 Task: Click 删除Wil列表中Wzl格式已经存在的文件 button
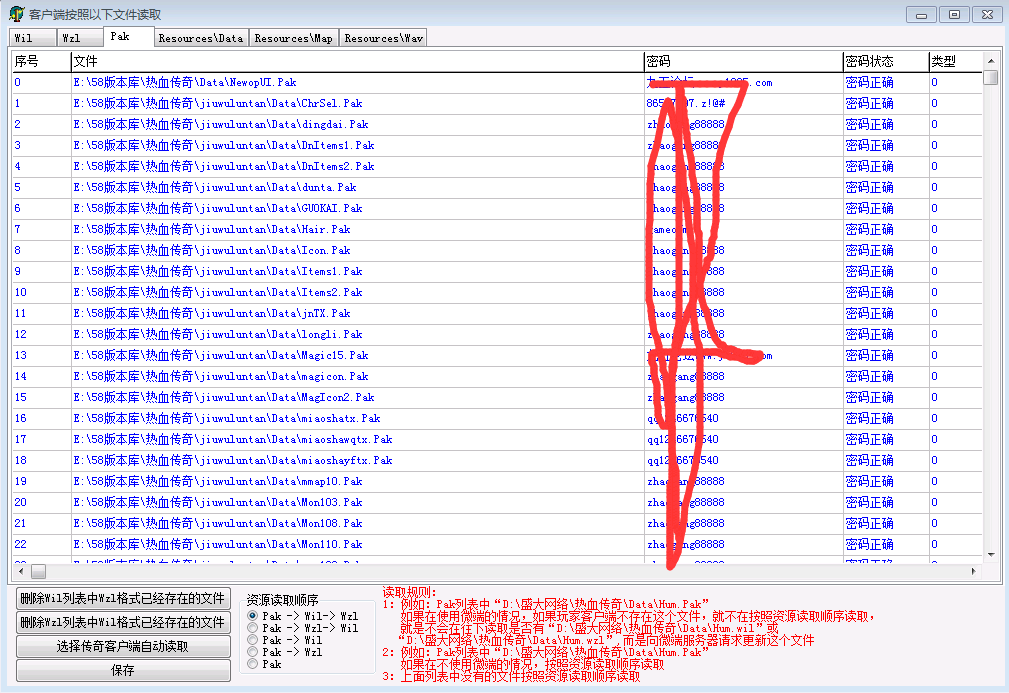(x=123, y=598)
